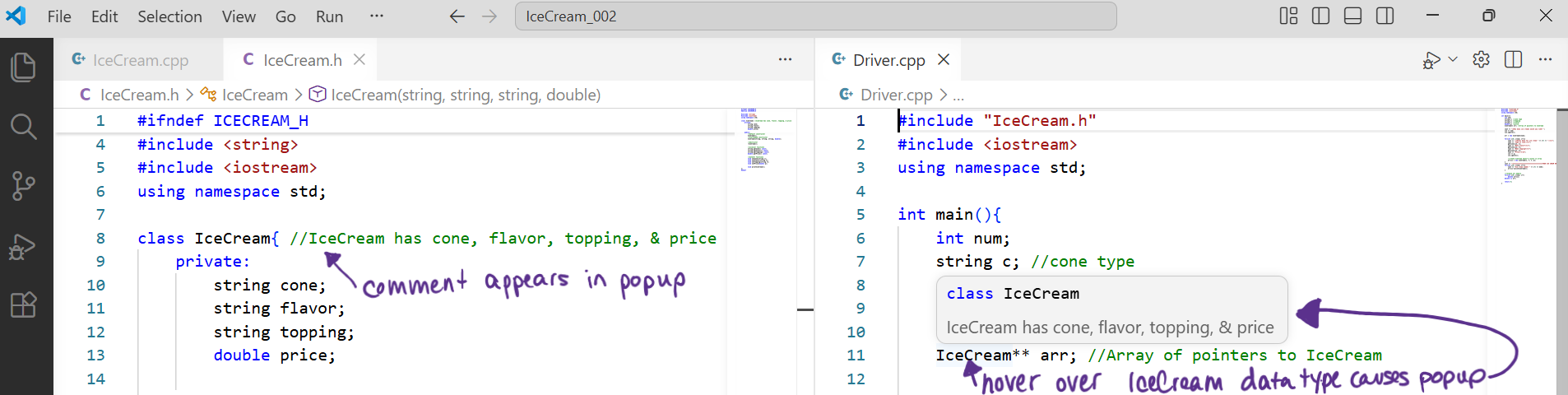Click 'string c;' in Driver.cpp
The height and width of the screenshot is (395, 1568).
coord(977,262)
